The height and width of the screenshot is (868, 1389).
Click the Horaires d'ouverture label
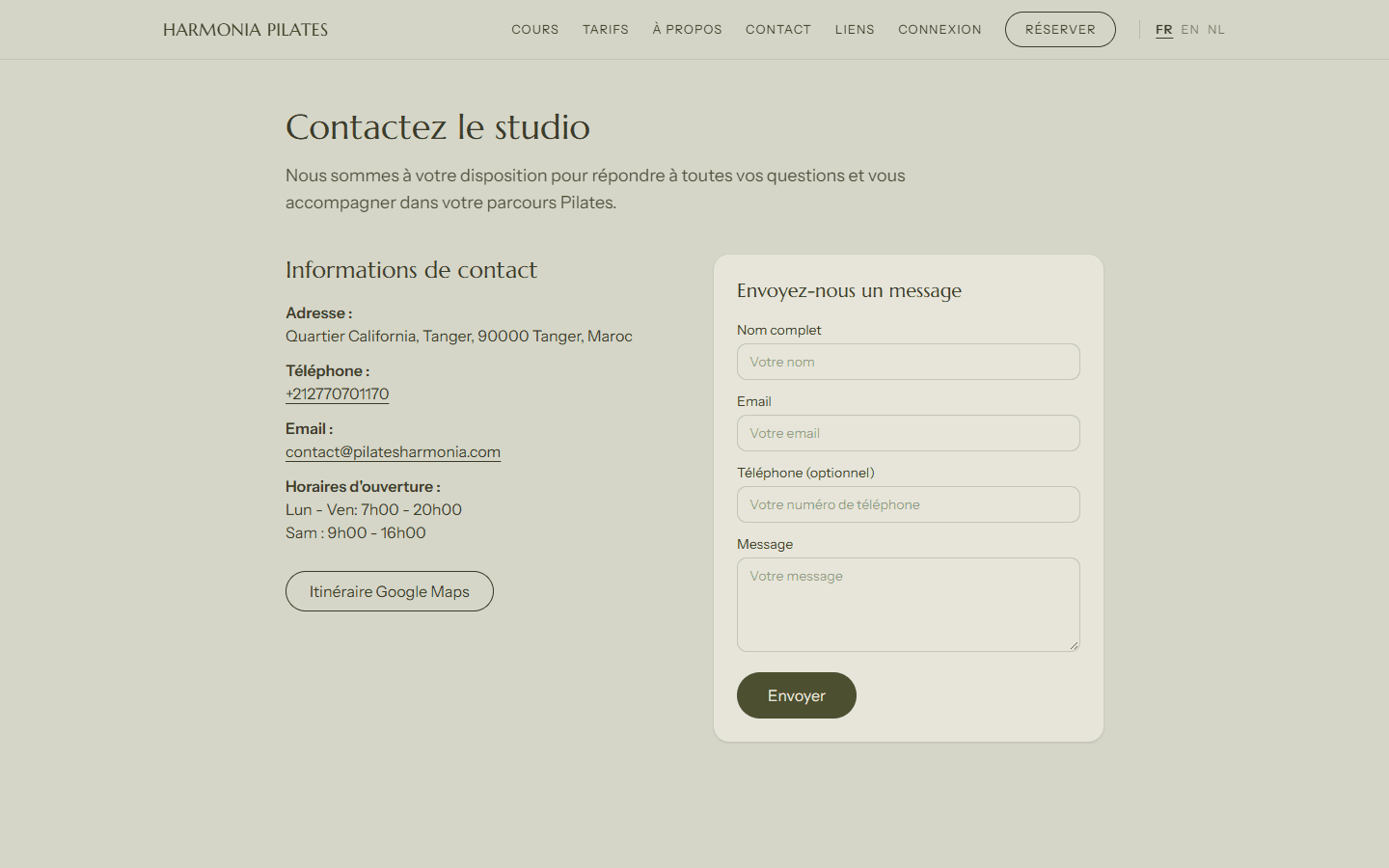click(x=363, y=486)
